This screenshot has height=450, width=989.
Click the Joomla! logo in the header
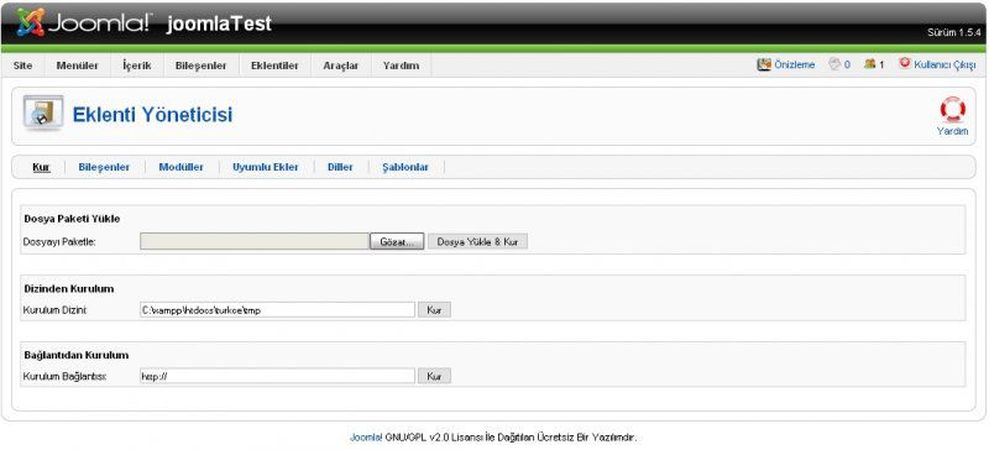[x=85, y=23]
